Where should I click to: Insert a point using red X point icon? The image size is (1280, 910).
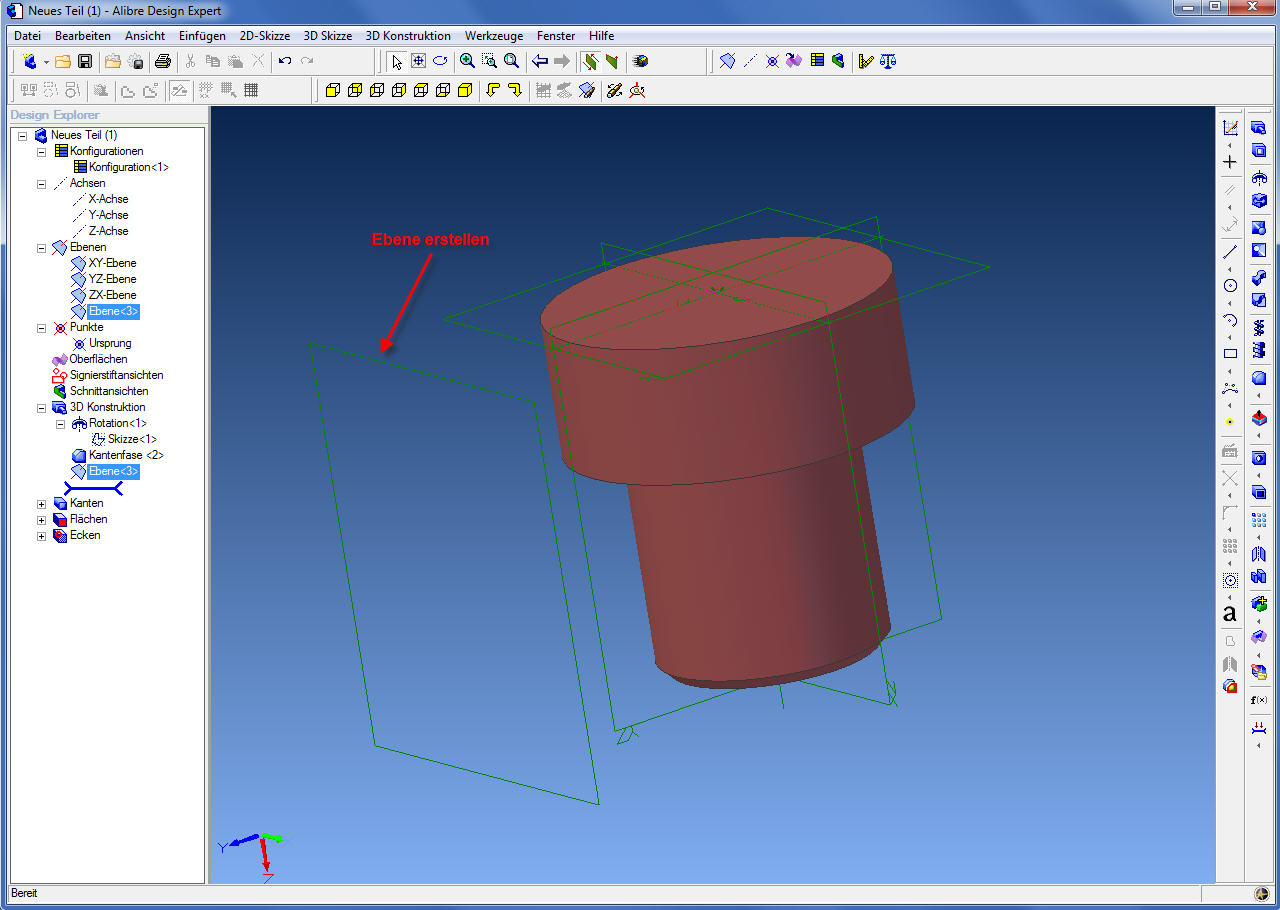coord(772,61)
